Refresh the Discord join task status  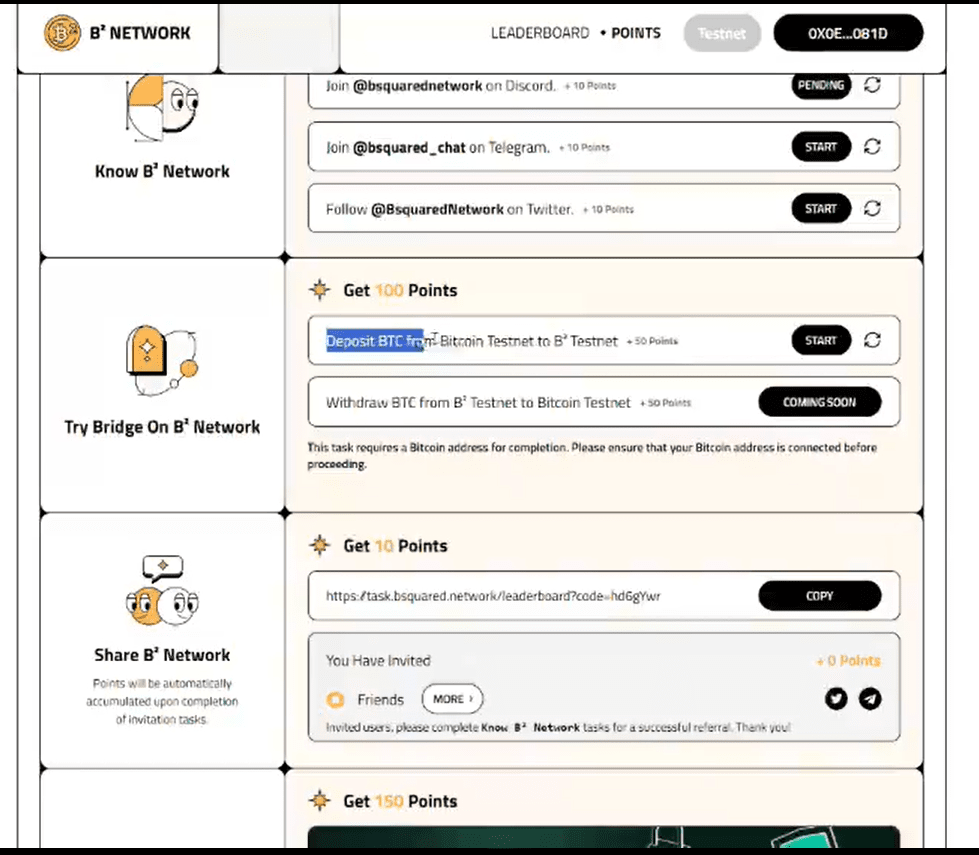[x=872, y=85]
